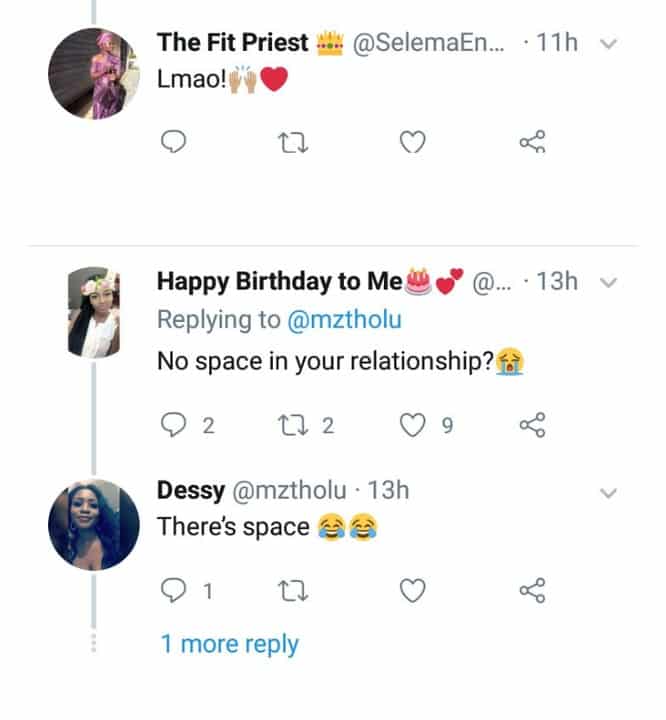This screenshot has height=720, width=666.
Task: Reply to Dessy's 'There's space' tweet
Action: [174, 592]
